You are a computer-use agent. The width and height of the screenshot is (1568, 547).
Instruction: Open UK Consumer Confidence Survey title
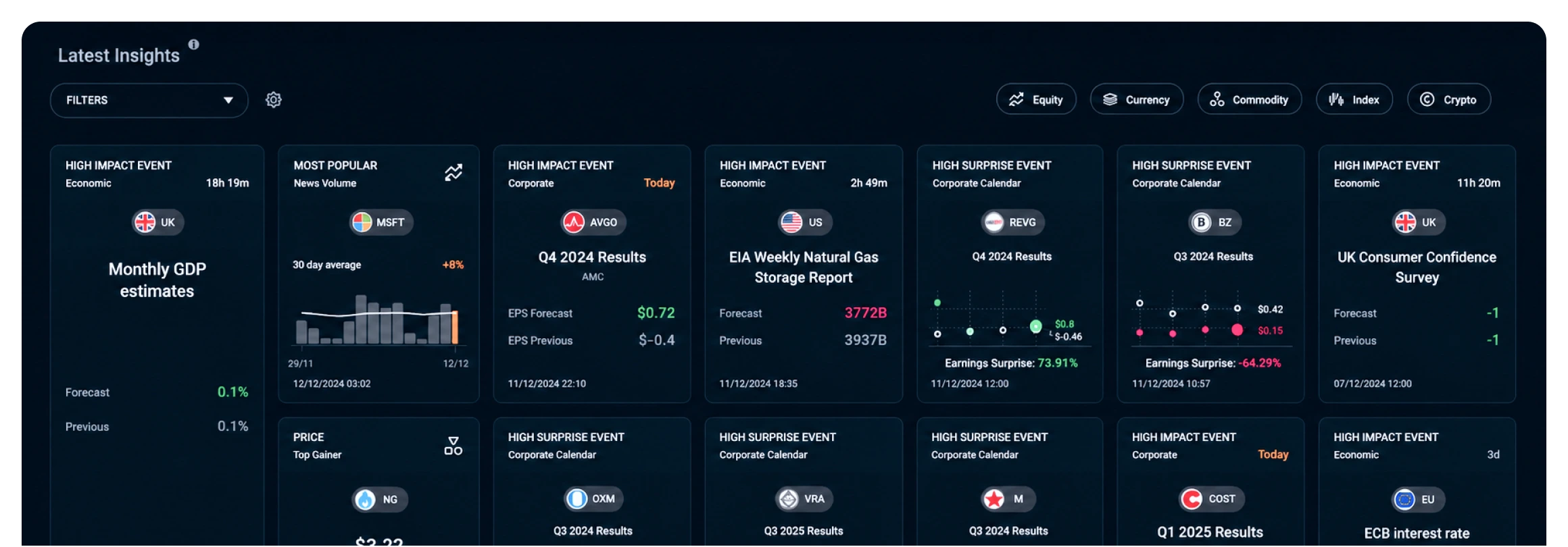(1417, 267)
